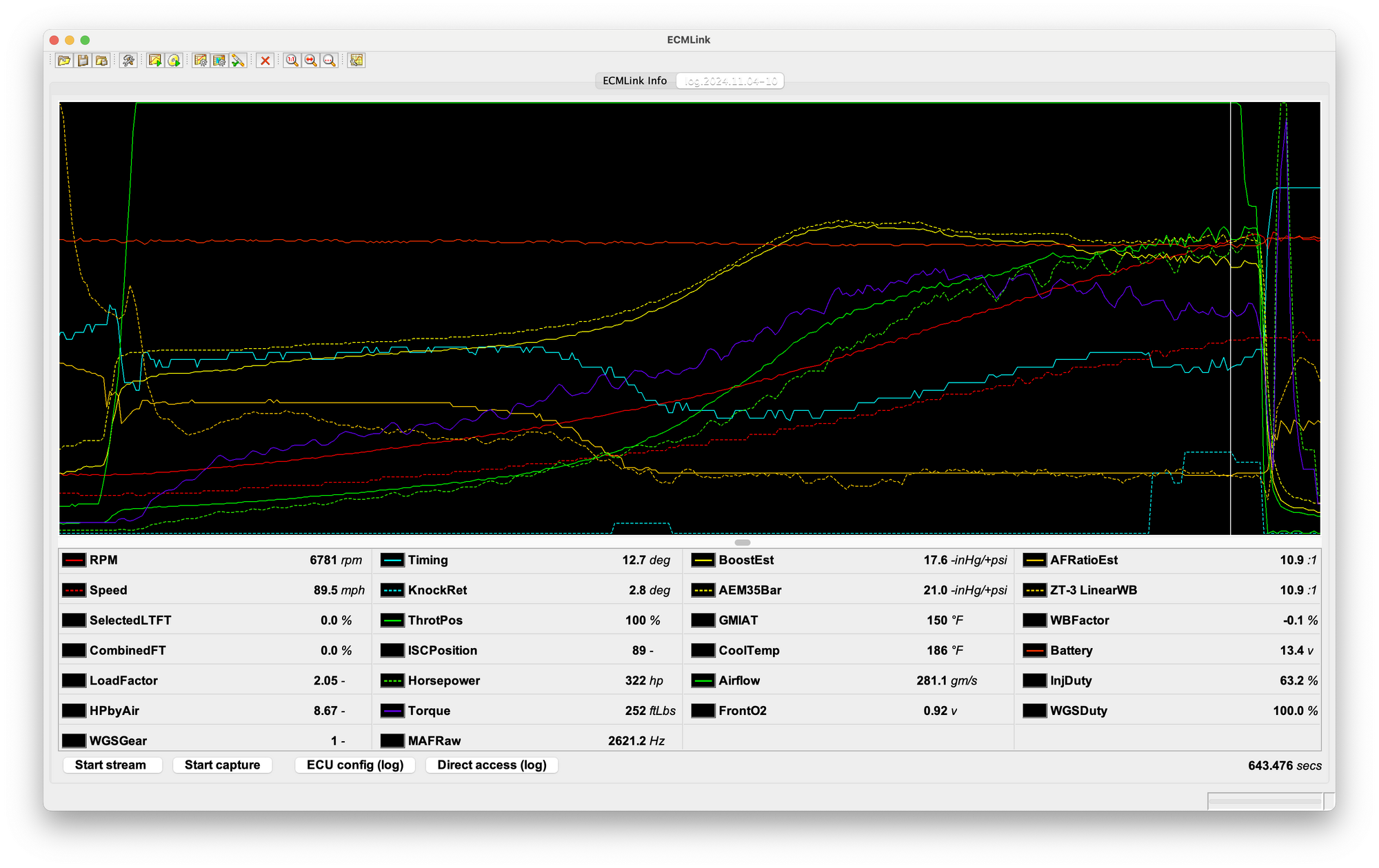1379x868 pixels.
Task: Open Direct access (log)
Action: 492,765
